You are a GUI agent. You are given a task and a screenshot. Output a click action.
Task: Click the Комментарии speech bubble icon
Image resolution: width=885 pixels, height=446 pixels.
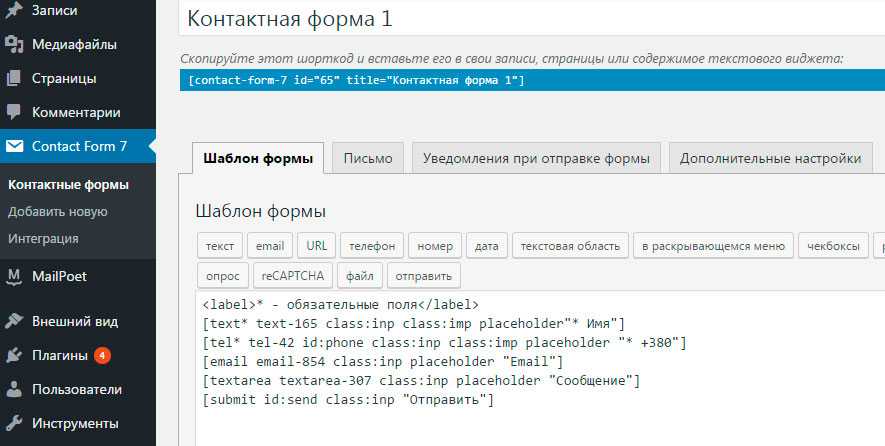point(14,112)
